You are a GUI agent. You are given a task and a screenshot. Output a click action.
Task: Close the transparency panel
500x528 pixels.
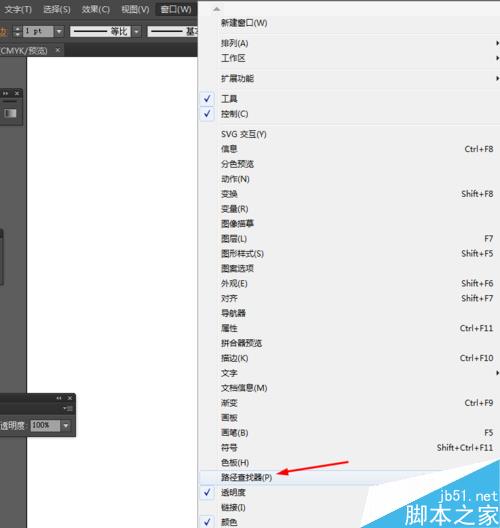pyautogui.click(x=70, y=398)
